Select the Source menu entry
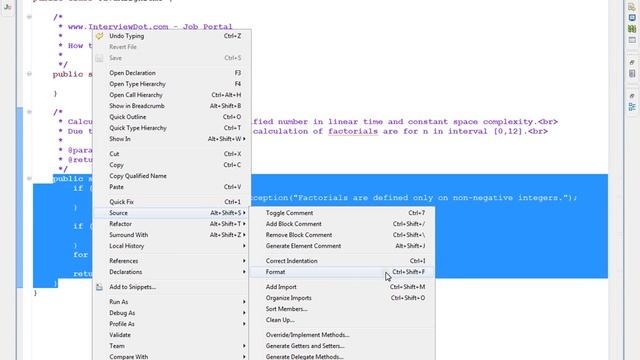 point(171,213)
